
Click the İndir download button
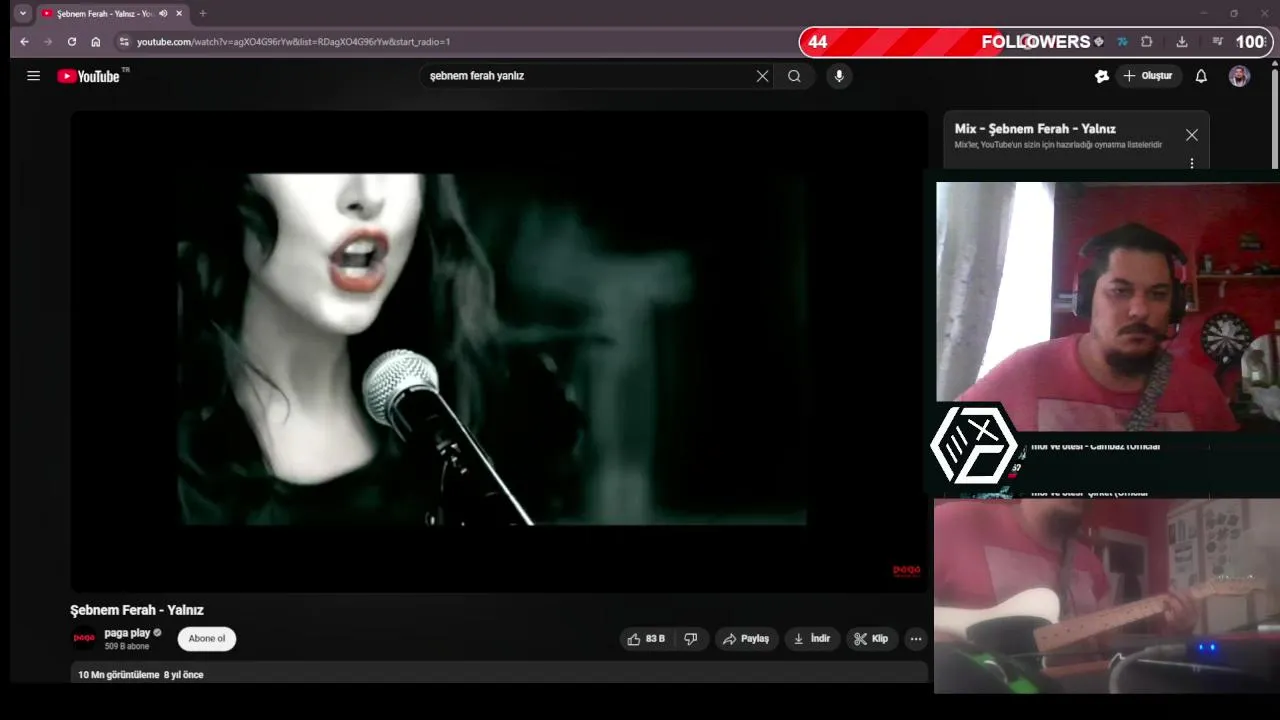812,639
